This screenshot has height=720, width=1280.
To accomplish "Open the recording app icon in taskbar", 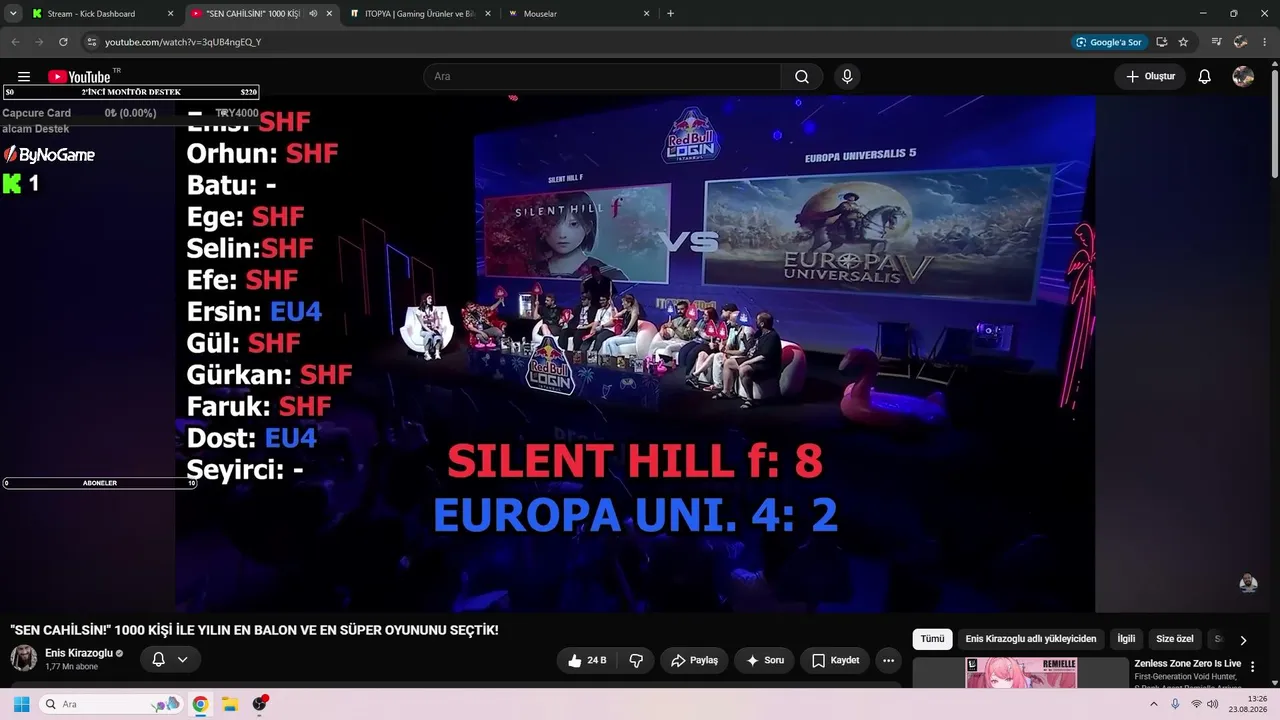I will 260,704.
